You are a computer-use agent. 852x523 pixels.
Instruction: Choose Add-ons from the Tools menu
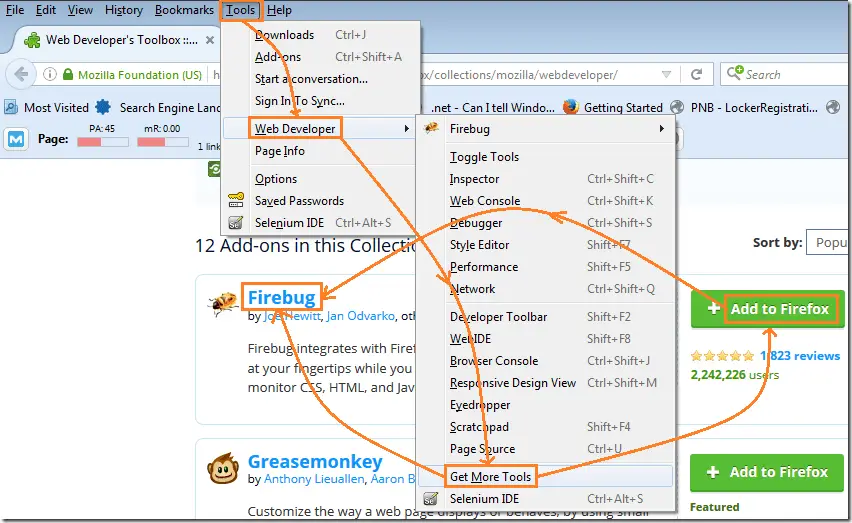(321, 57)
